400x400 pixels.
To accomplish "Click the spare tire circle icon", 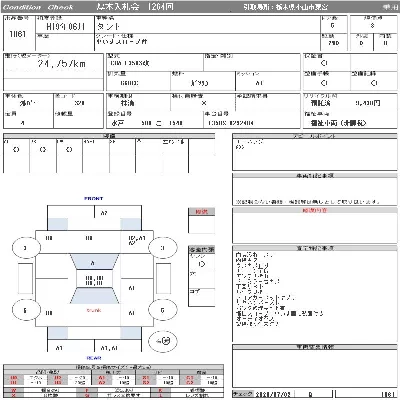I will (163, 341).
